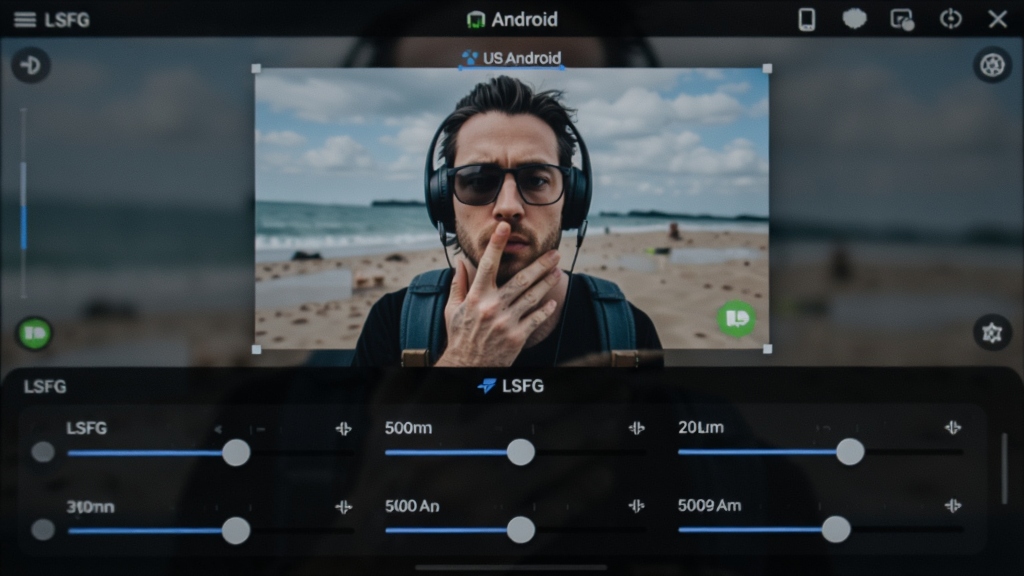Toggle the round switch beside 310mn slider

coord(43,530)
